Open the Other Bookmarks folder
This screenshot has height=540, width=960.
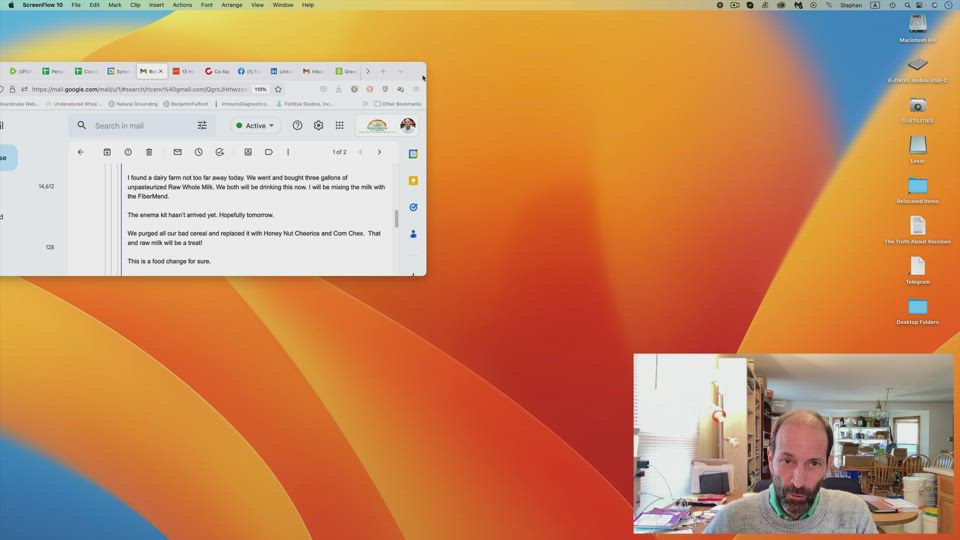pyautogui.click(x=397, y=104)
